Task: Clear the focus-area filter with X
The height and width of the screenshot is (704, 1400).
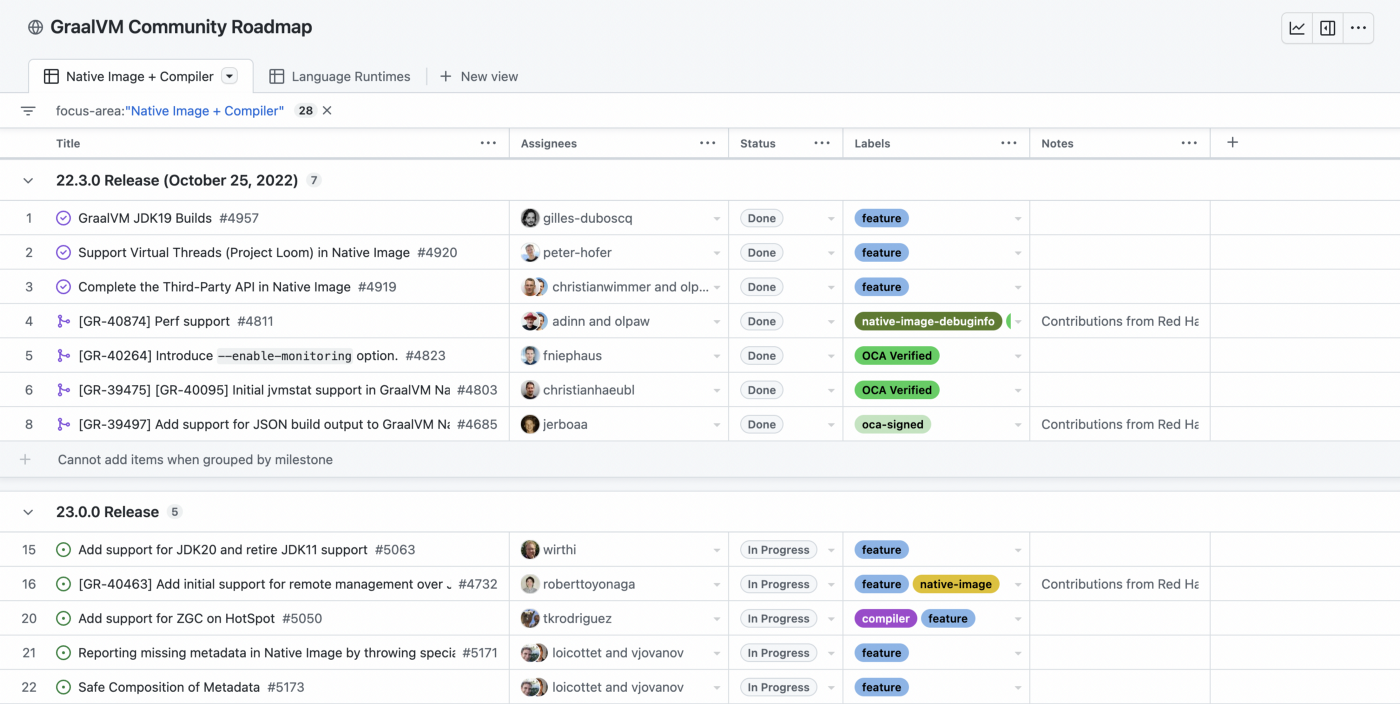Action: click(x=327, y=111)
